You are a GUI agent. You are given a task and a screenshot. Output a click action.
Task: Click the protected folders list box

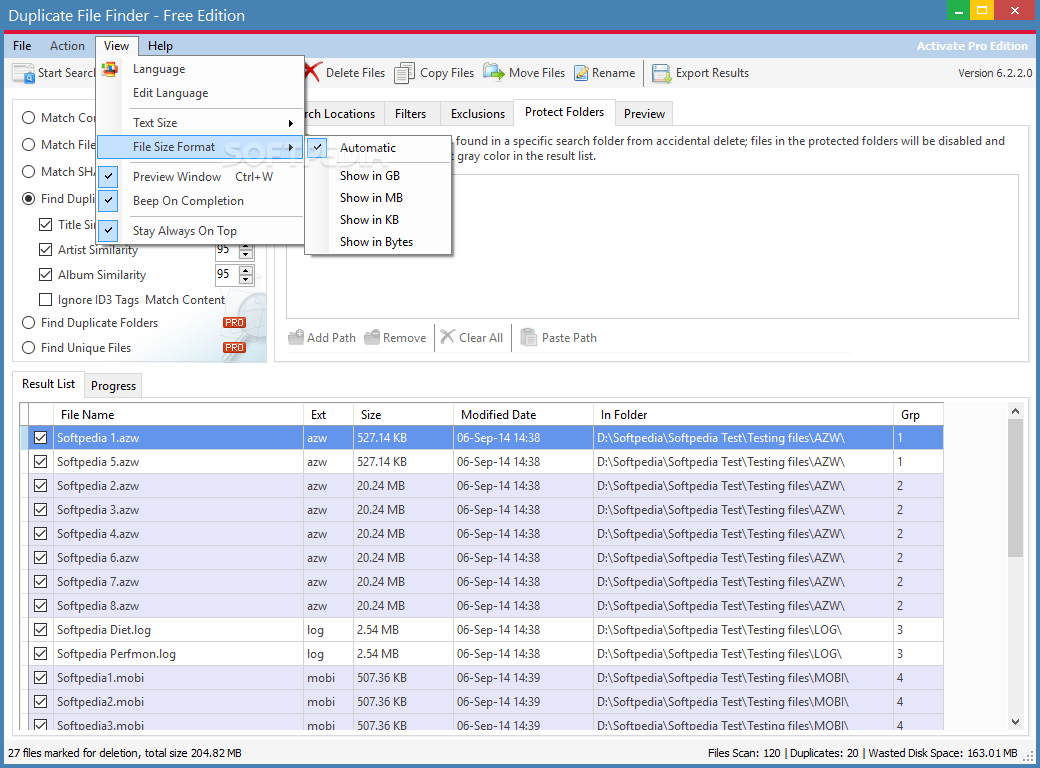pos(652,247)
